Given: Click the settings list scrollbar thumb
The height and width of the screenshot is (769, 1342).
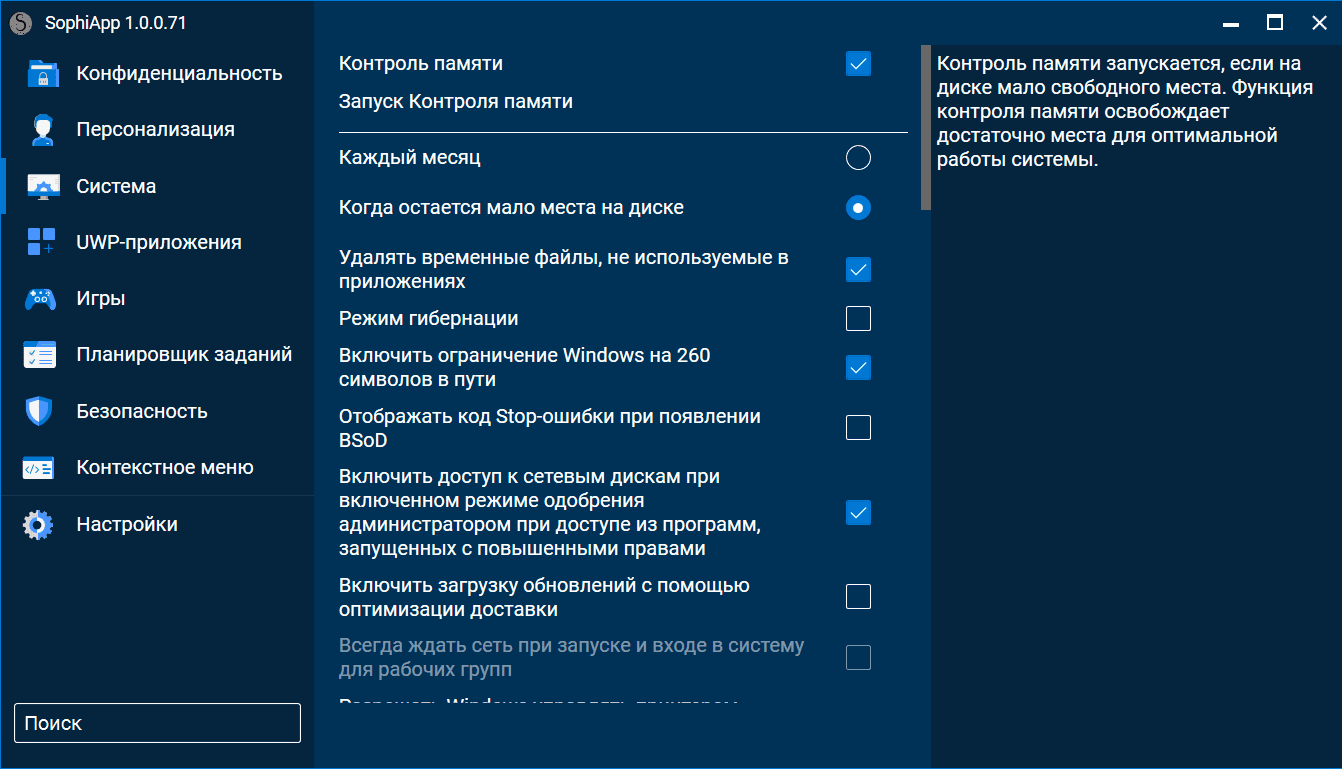Looking at the screenshot, I should pos(926,127).
